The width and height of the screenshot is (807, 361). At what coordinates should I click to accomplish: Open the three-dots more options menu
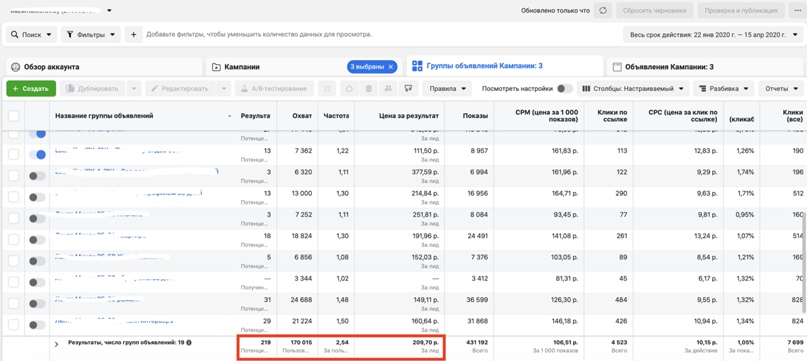click(x=797, y=10)
